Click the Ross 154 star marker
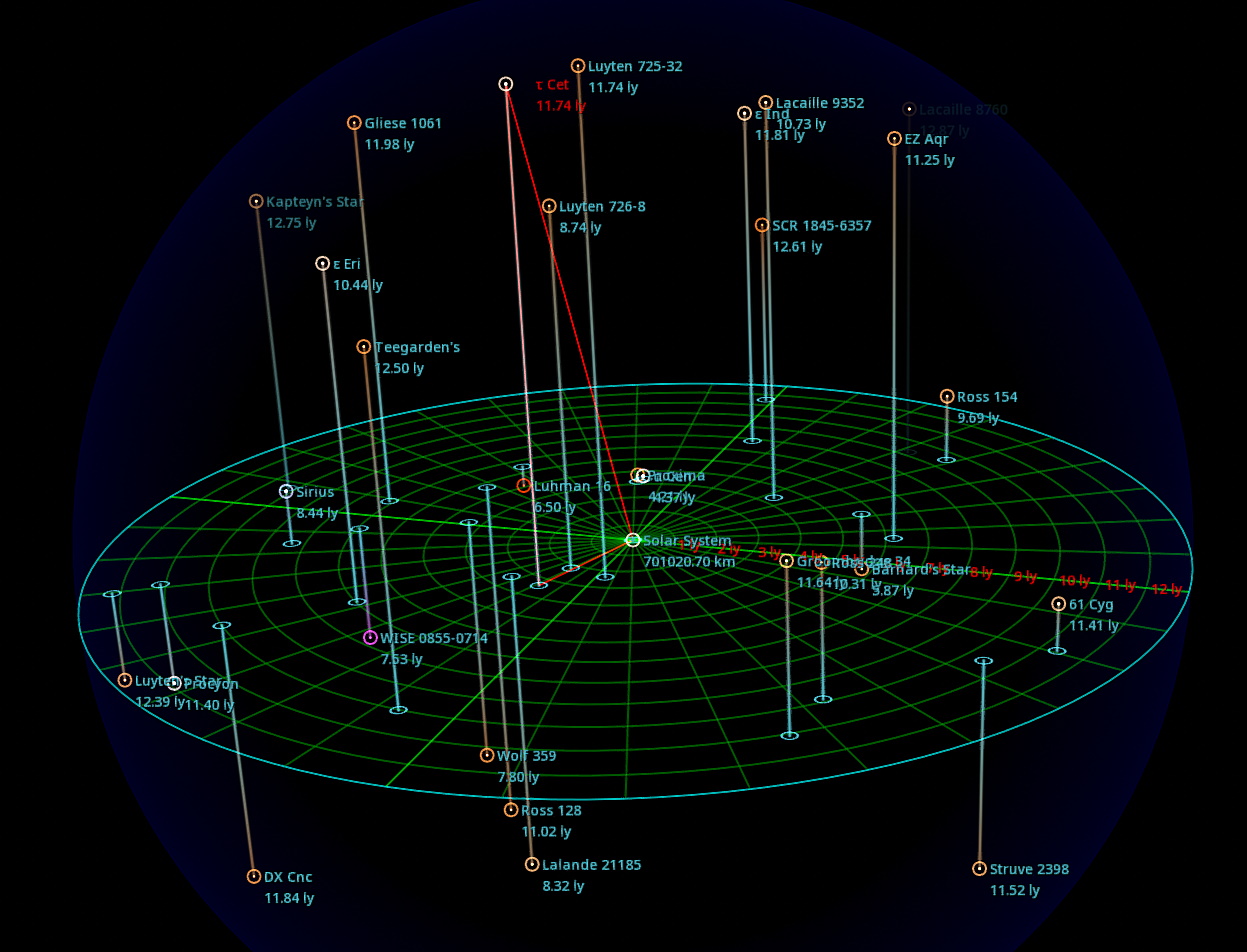The height and width of the screenshot is (952, 1247). point(947,397)
